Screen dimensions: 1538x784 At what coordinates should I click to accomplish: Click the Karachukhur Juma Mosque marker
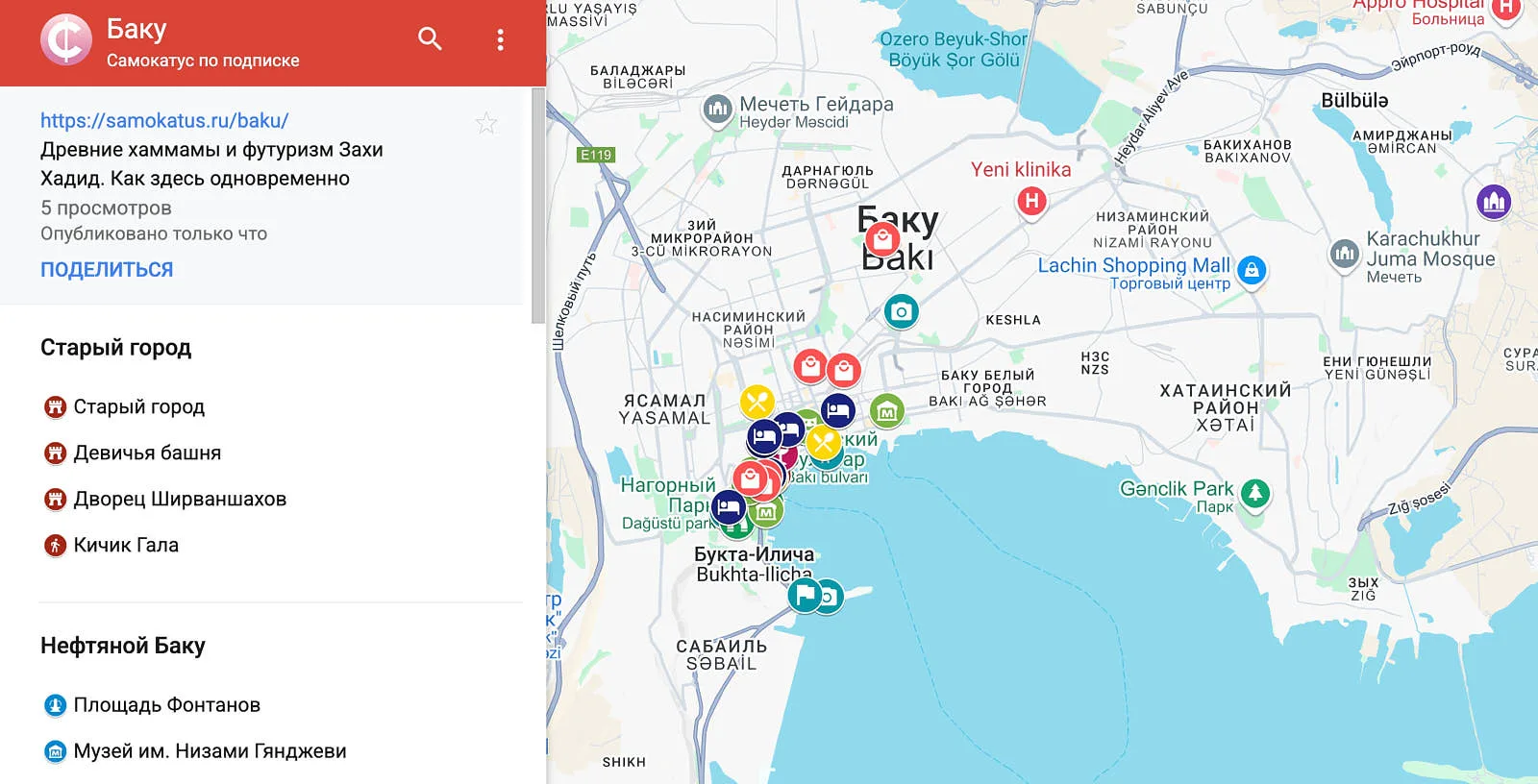tap(1344, 254)
